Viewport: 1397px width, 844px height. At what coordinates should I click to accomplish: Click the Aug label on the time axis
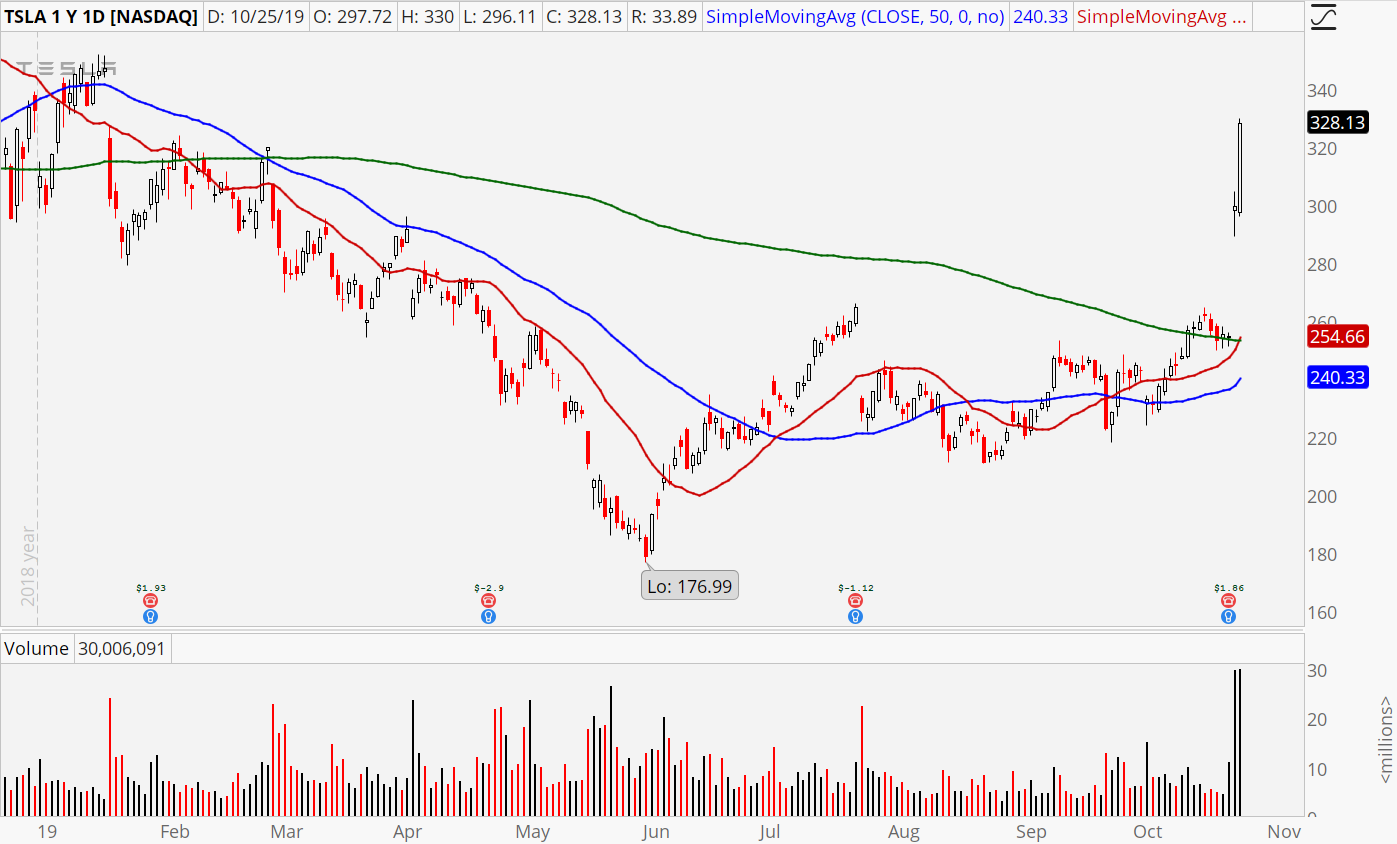click(903, 831)
